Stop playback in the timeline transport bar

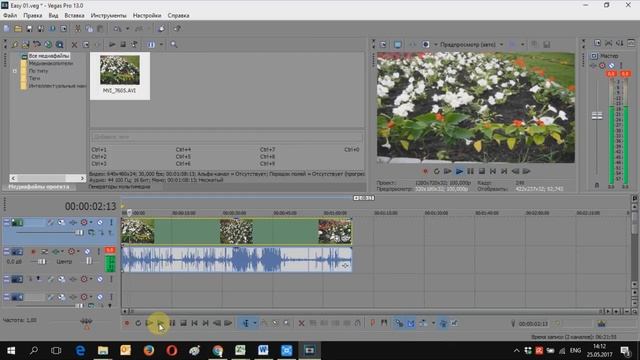(x=183, y=323)
